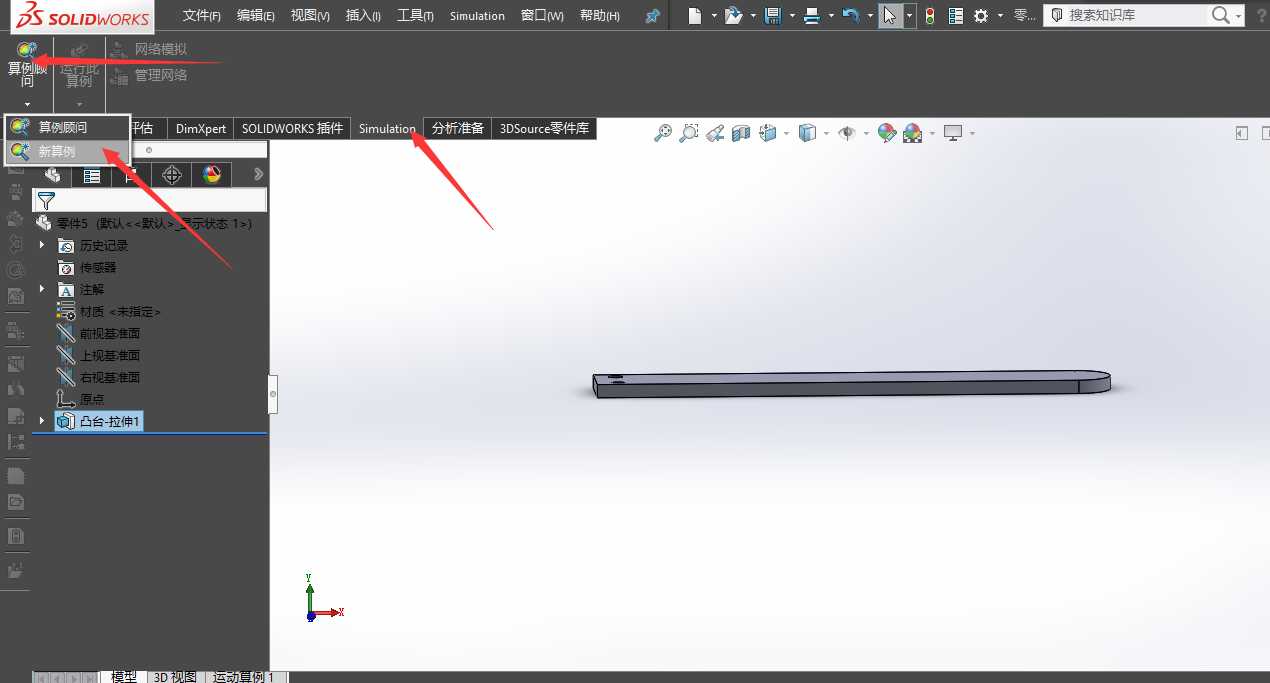Screen dimensions: 1270x683
Task: Open View Orientation icon
Action: pos(768,133)
